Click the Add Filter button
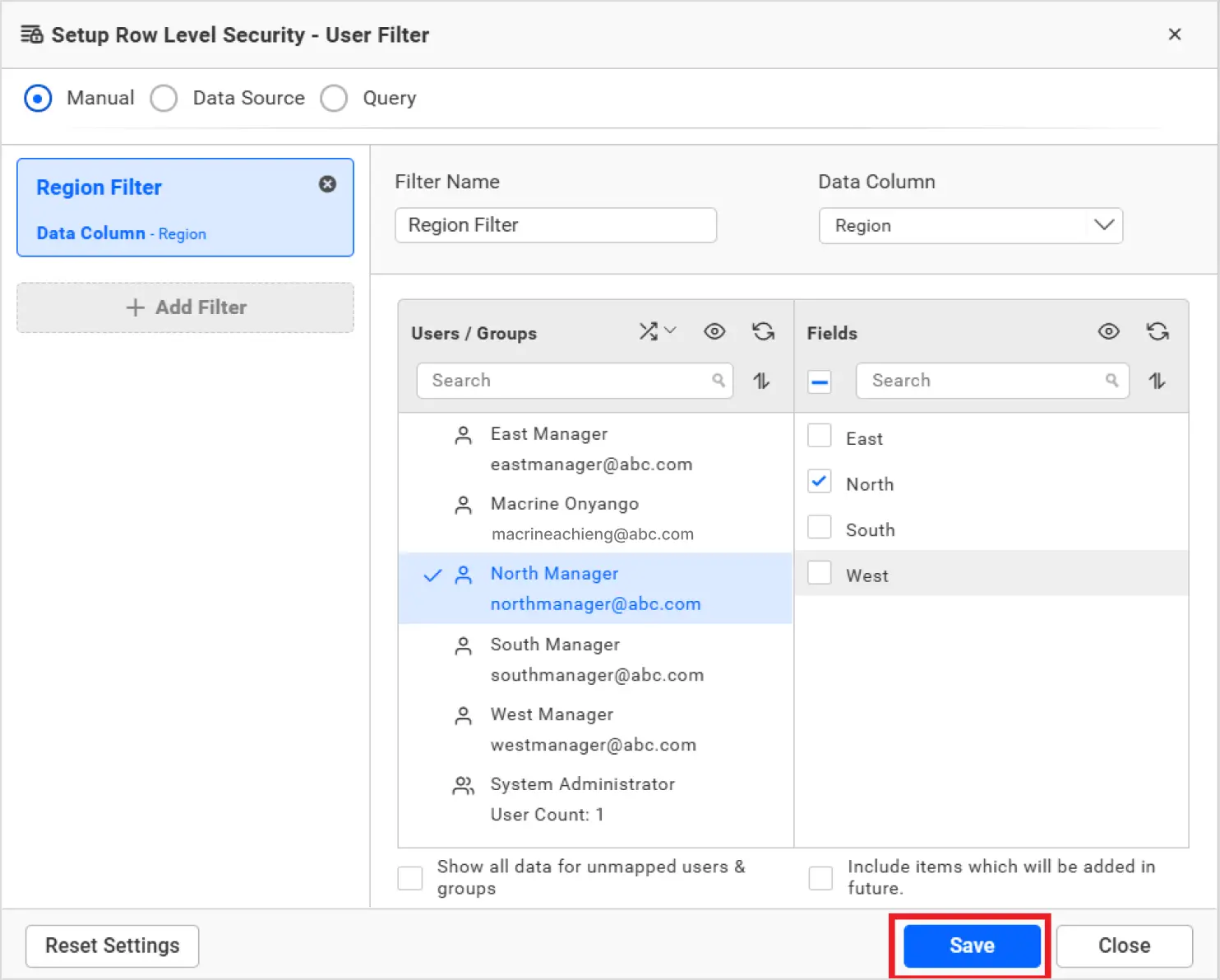The width and height of the screenshot is (1220, 980). pos(186,307)
